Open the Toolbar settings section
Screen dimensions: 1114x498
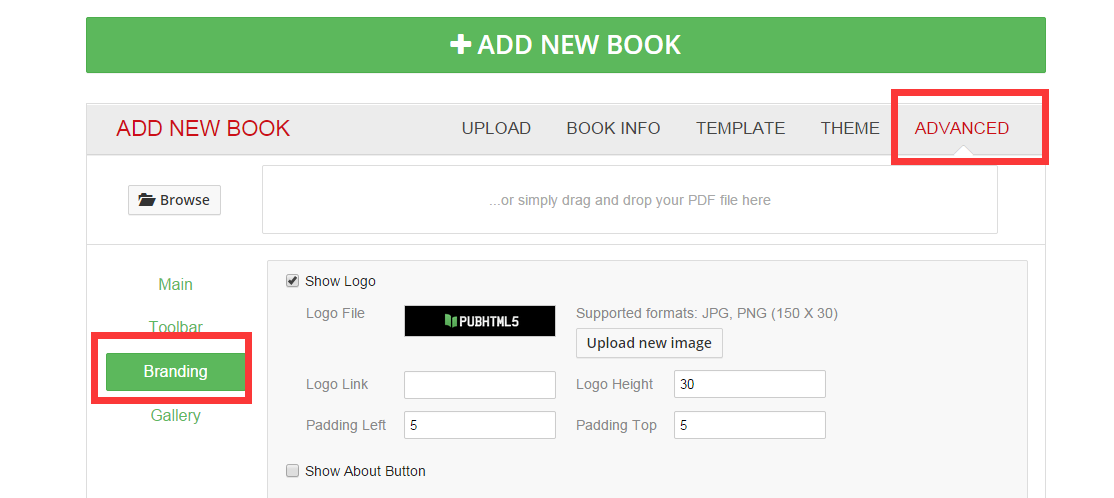[175, 328]
